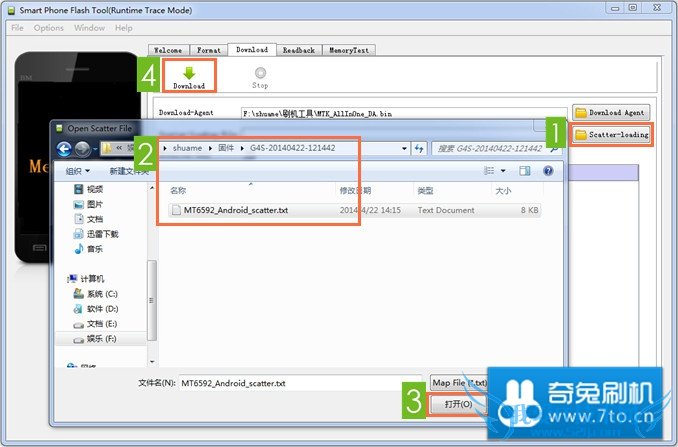This screenshot has width=678, height=447.
Task: Select drive 文档 (E:)
Action: pos(96,324)
